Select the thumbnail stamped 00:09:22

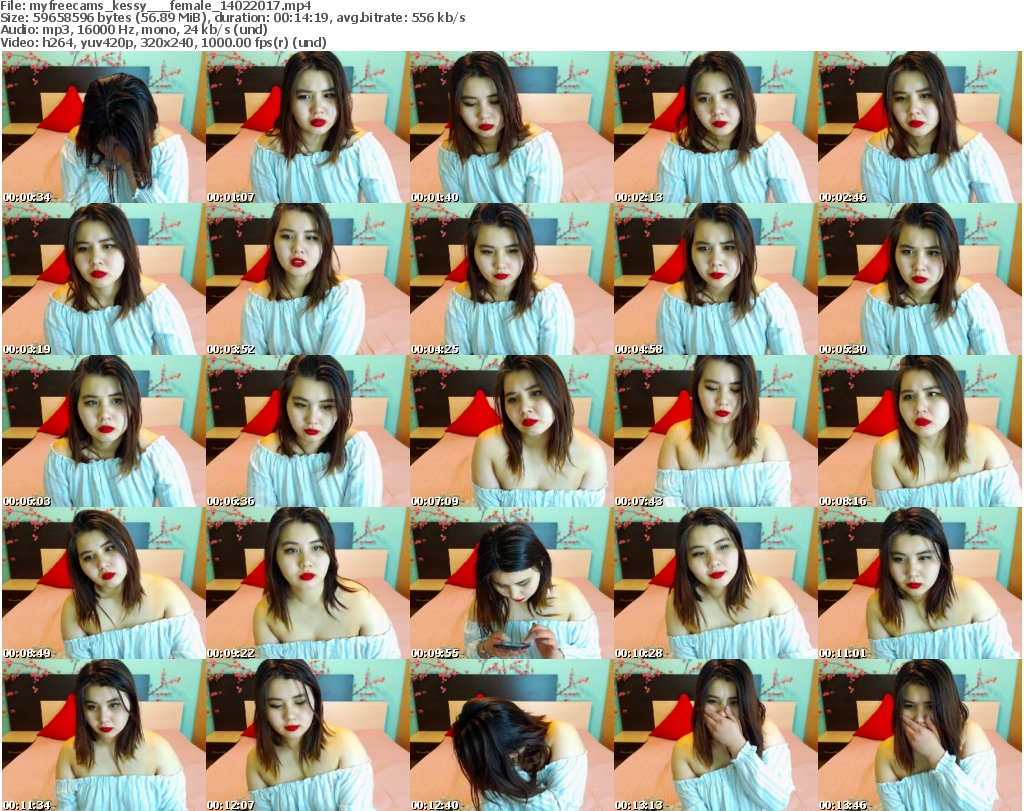click(307, 583)
